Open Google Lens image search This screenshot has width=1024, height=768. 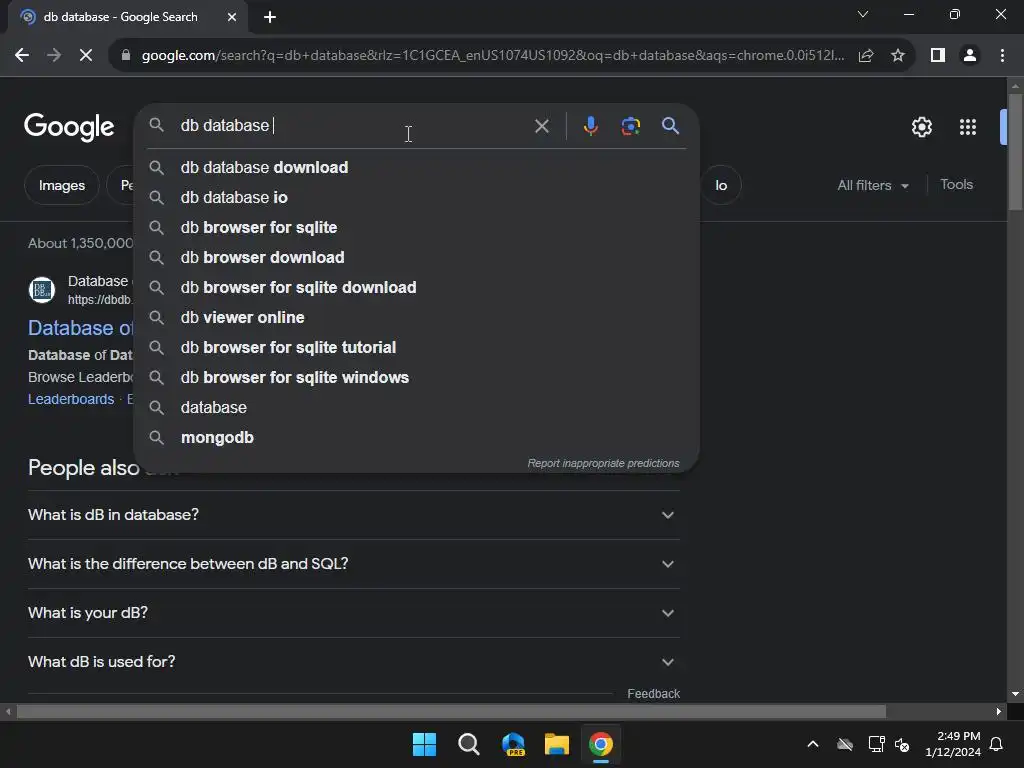pyautogui.click(x=630, y=126)
